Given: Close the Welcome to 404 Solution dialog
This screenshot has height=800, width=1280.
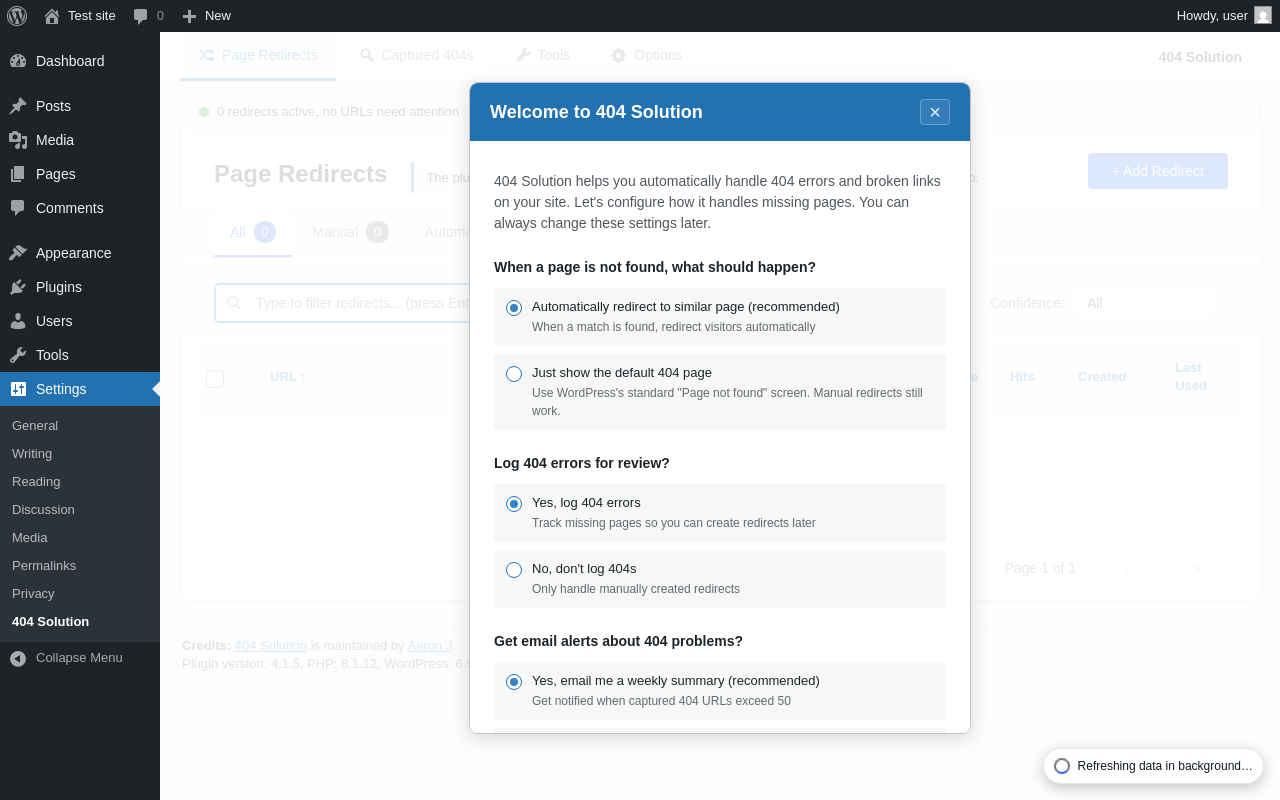Looking at the screenshot, I should click(935, 112).
